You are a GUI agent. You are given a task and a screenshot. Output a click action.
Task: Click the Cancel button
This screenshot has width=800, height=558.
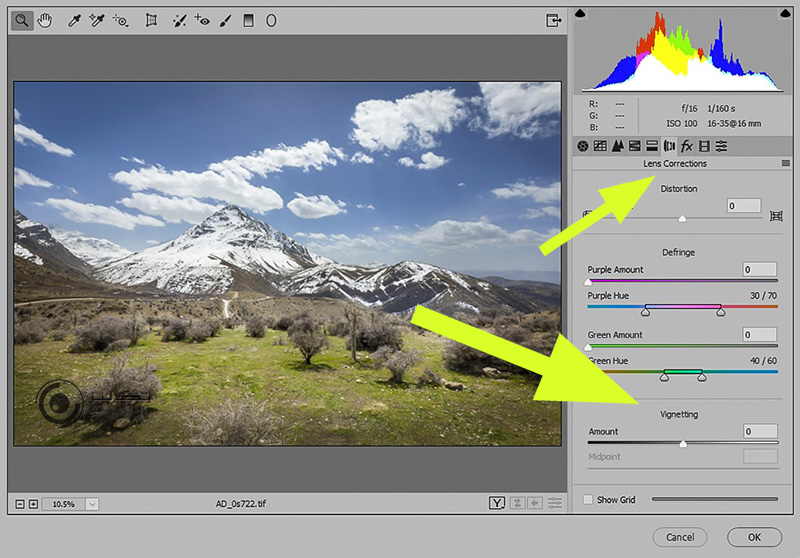coord(680,537)
